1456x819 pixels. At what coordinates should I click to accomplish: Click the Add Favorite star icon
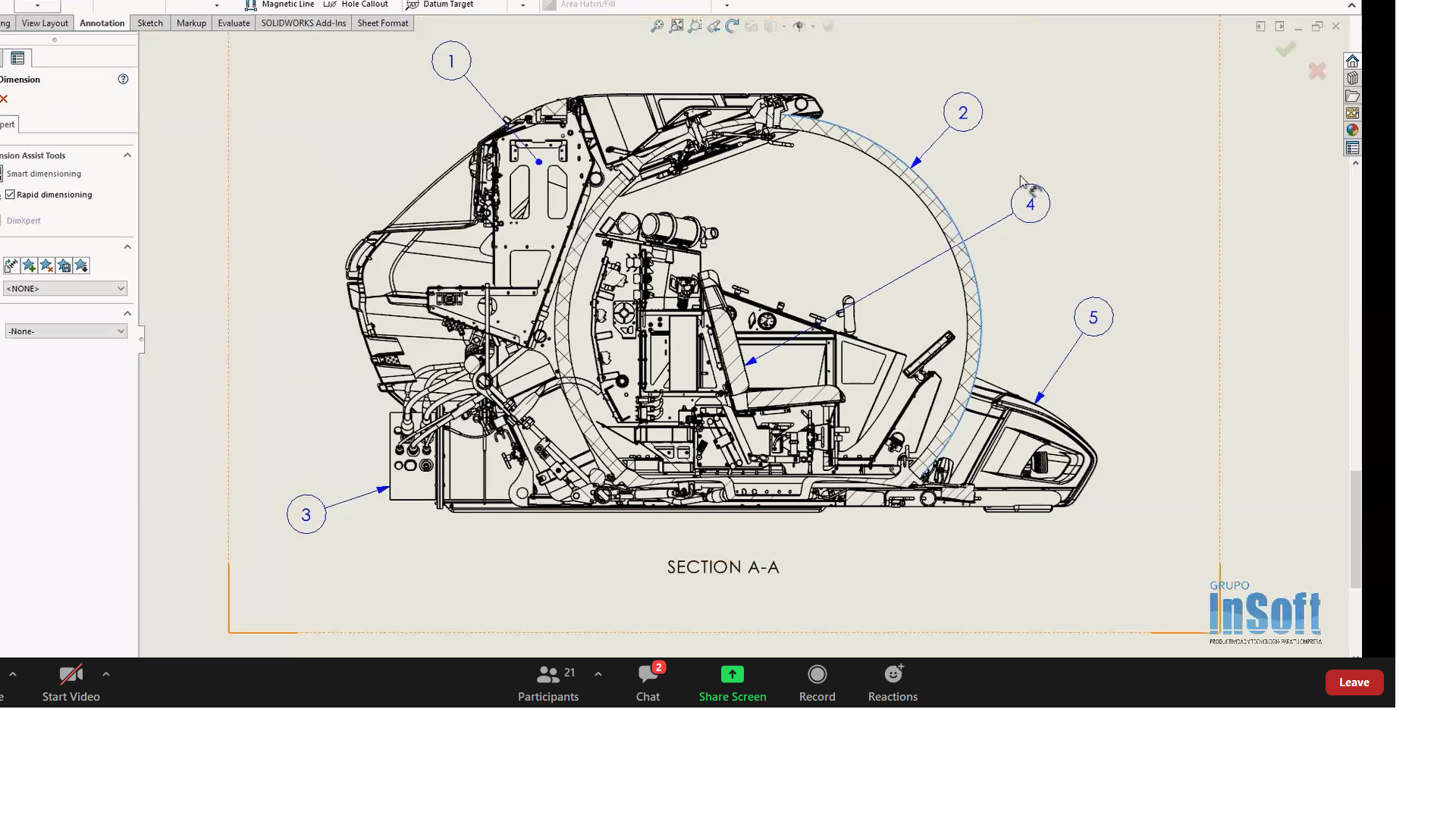point(29,265)
